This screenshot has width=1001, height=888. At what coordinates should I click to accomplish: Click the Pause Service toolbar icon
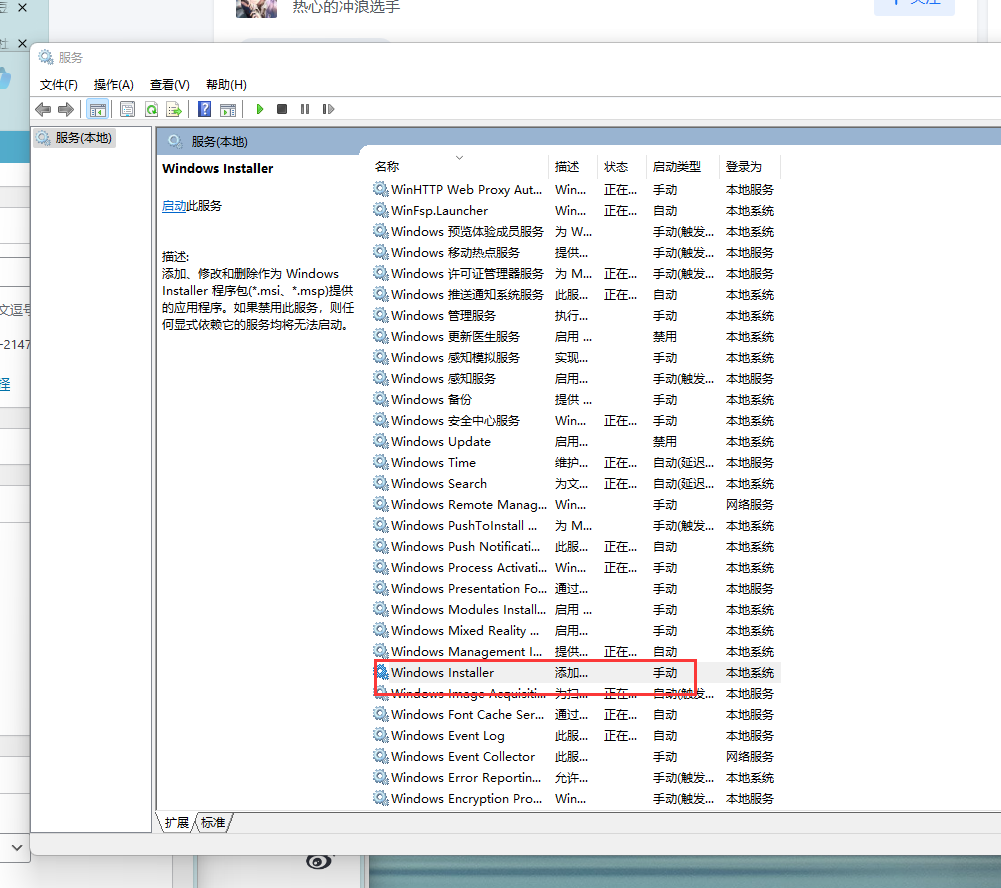point(305,109)
